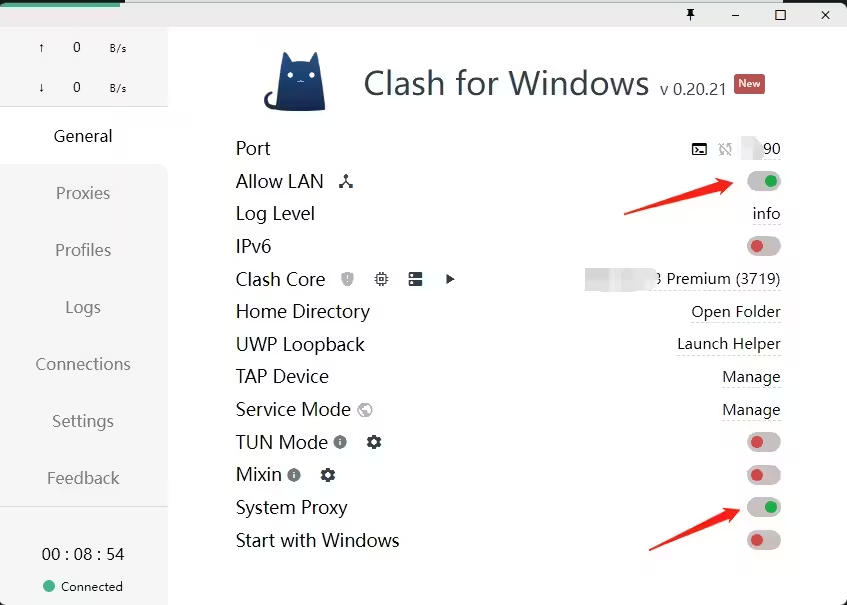Image resolution: width=847 pixels, height=605 pixels.
Task: Disable the Allow LAN toggle
Action: tap(764, 181)
